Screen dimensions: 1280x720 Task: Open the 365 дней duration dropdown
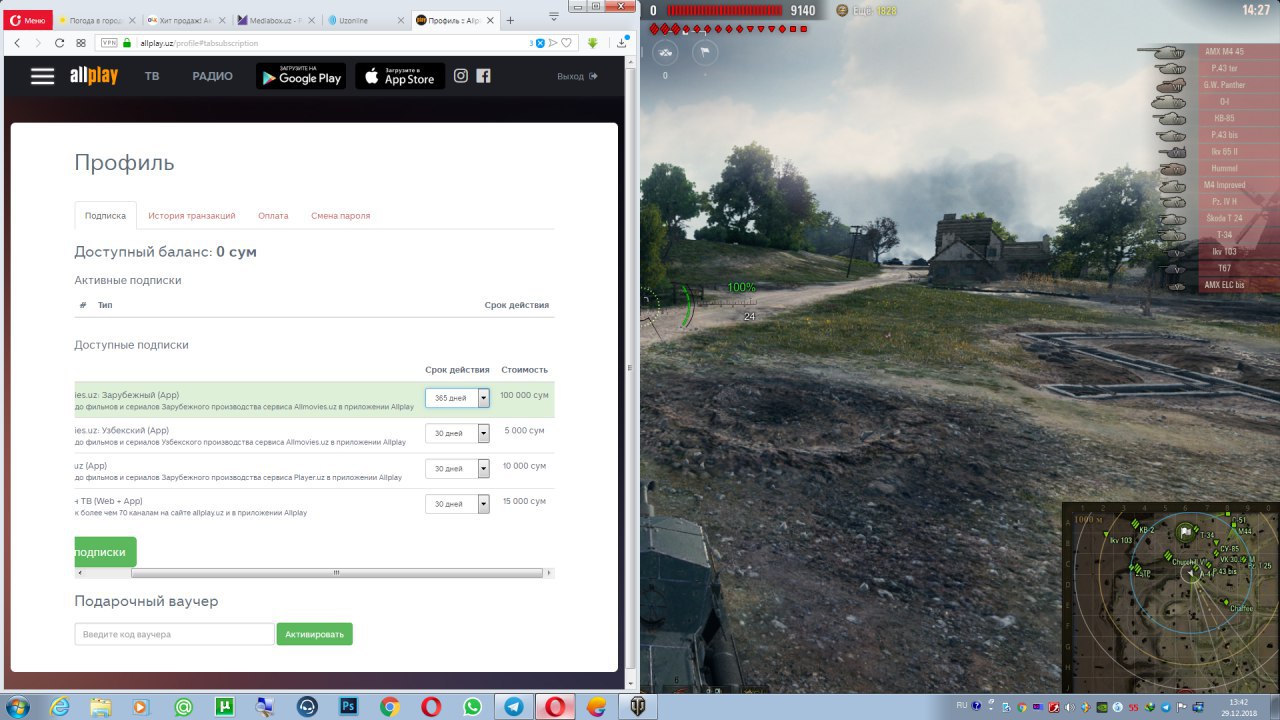pos(457,398)
